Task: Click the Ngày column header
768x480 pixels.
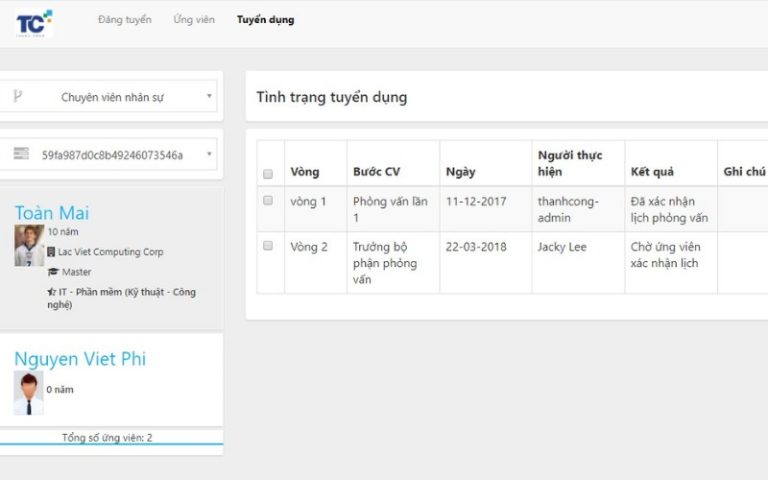Action: coord(460,172)
